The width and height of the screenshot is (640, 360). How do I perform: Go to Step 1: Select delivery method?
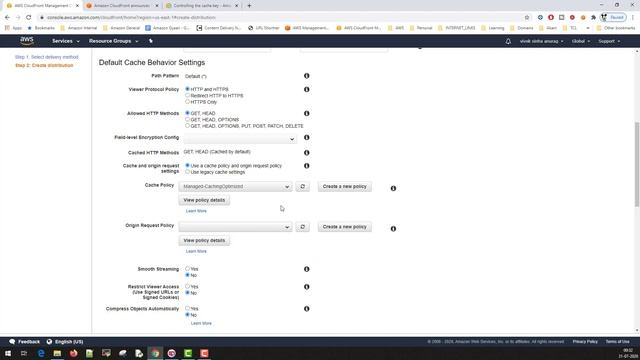coord(47,57)
